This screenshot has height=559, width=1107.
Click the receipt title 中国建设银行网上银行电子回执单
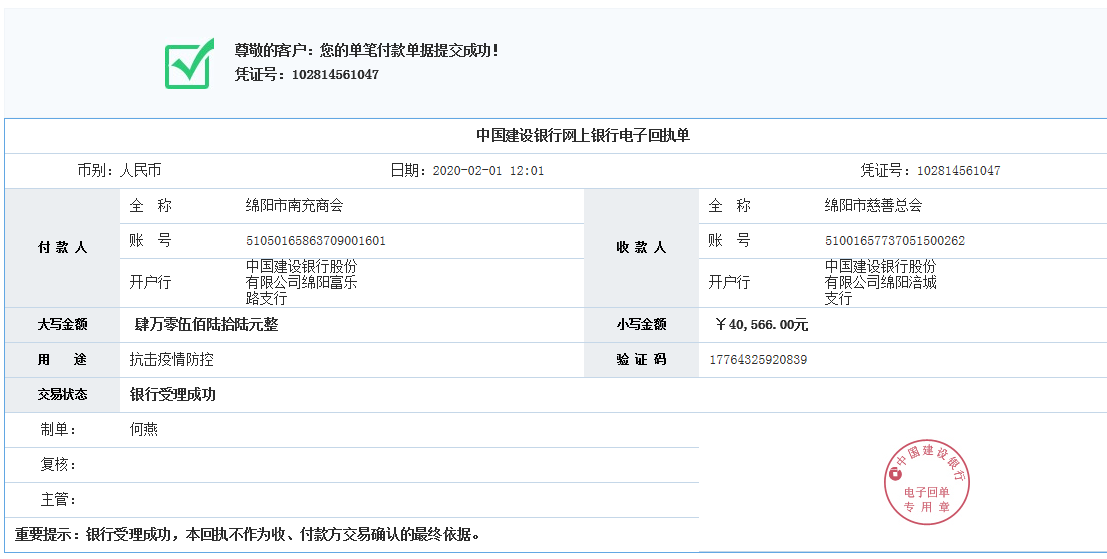pyautogui.click(x=582, y=136)
